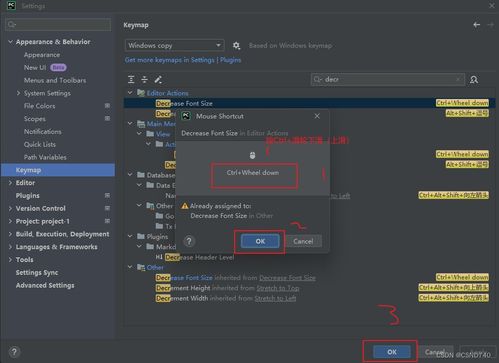Collapse the Editor Actions tree group
This screenshot has width=499, height=363.
[x=130, y=93]
